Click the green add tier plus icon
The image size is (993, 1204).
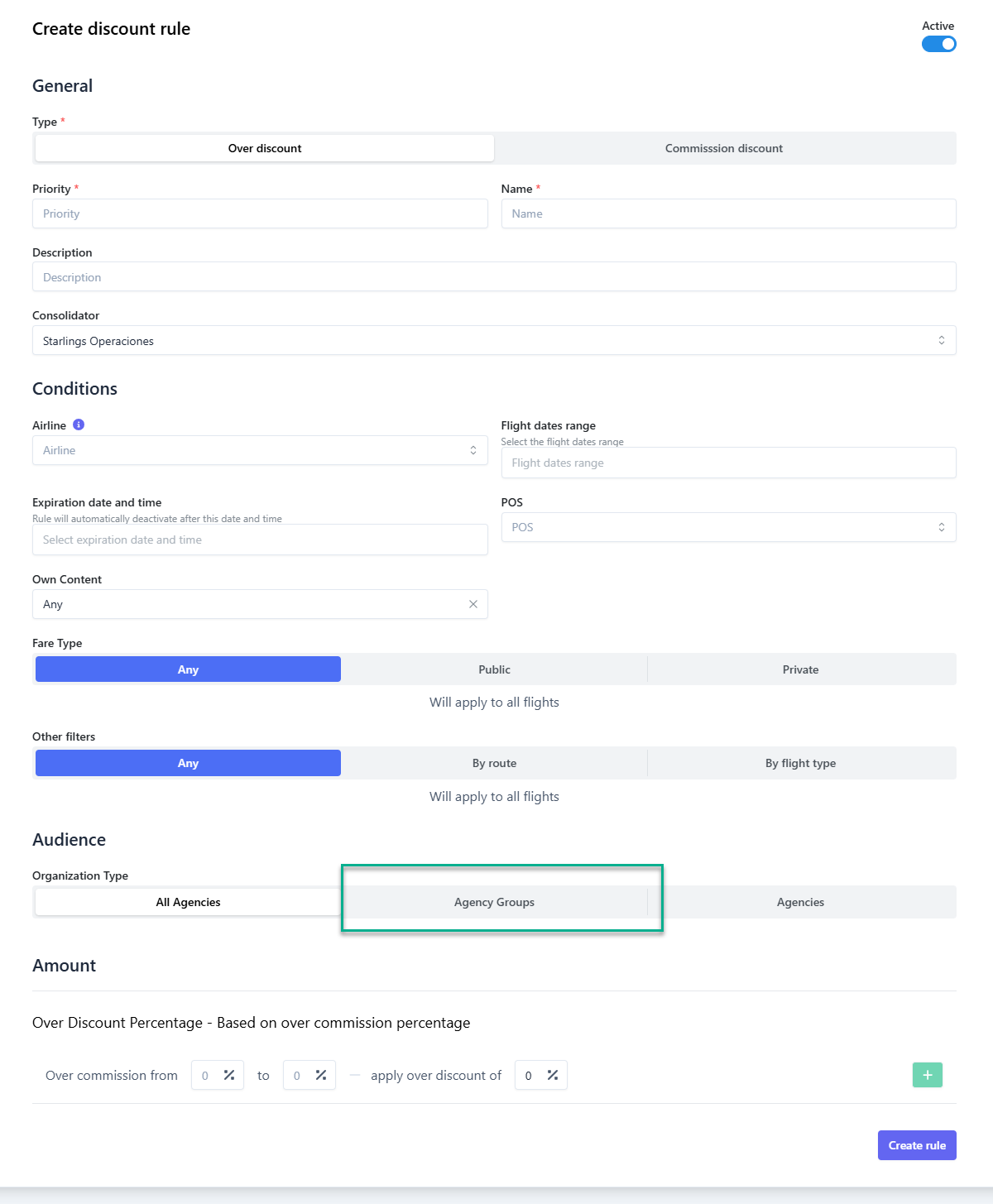tap(927, 1075)
